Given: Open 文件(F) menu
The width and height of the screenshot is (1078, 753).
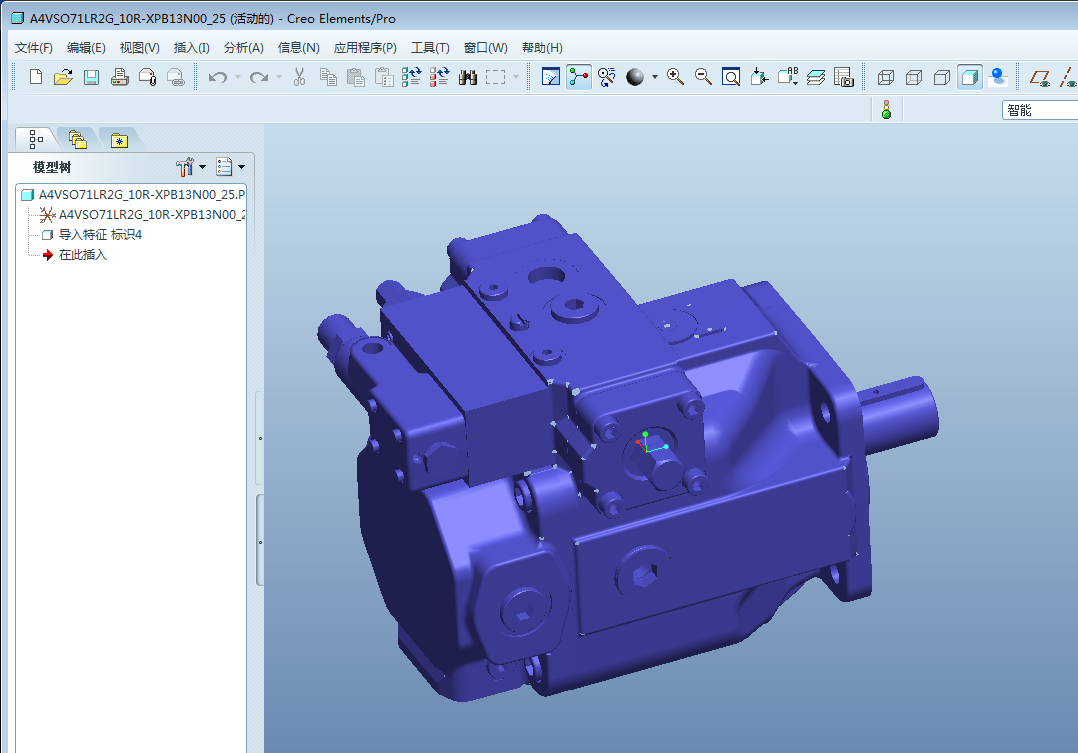Looking at the screenshot, I should (x=34, y=47).
